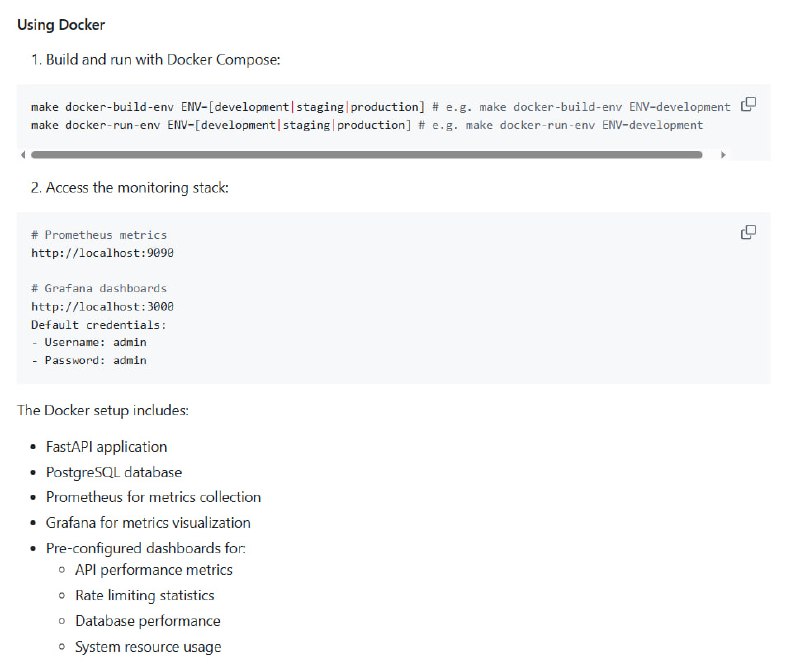Click the make docker-run-env command line

pyautogui.click(x=366, y=125)
